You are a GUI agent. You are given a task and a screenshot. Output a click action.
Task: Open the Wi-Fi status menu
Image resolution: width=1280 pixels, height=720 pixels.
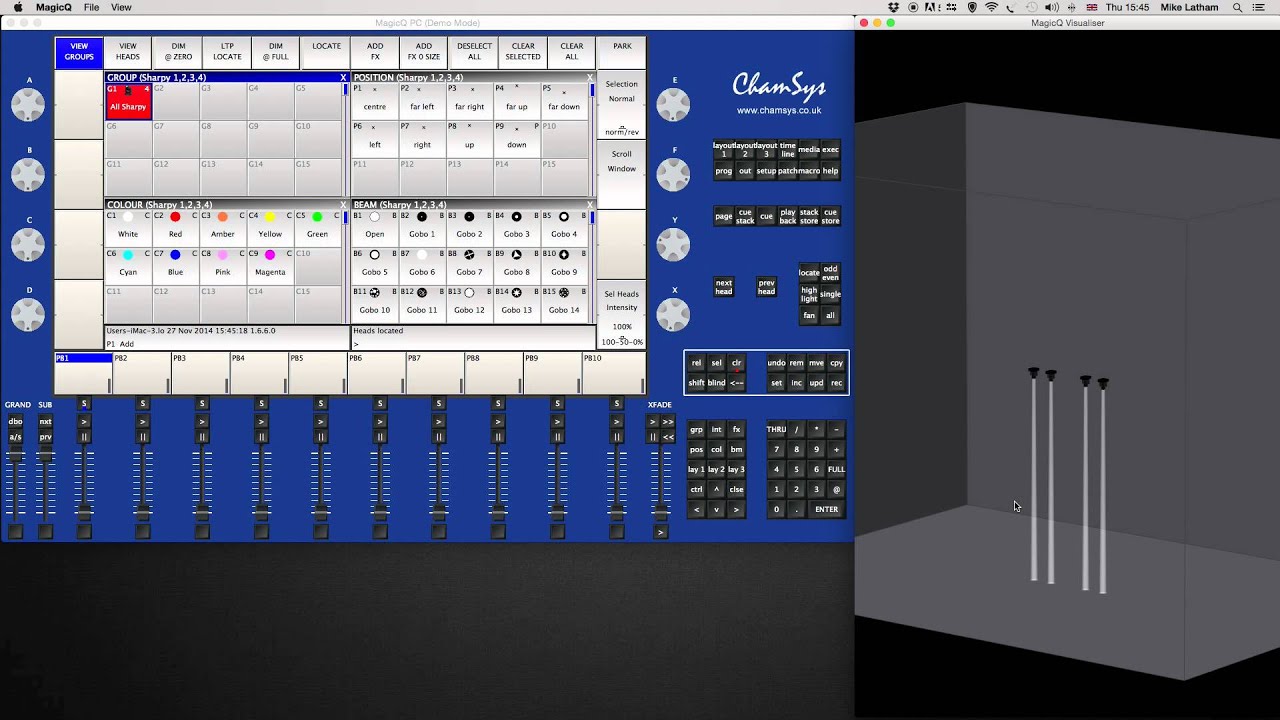pyautogui.click(x=992, y=7)
